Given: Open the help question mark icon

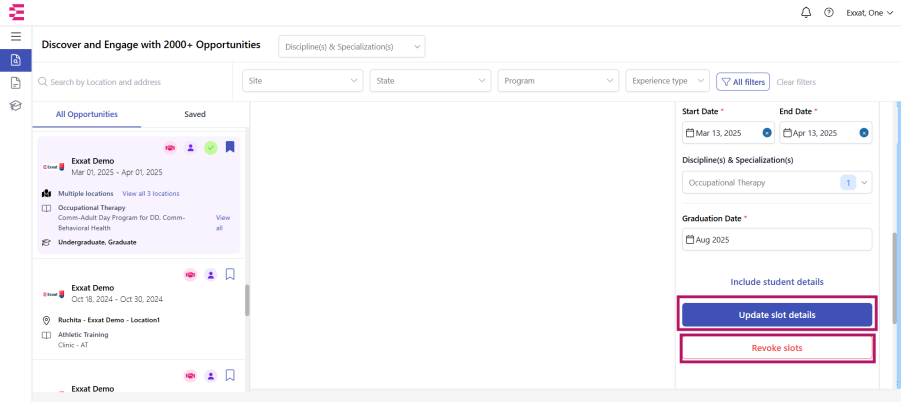Looking at the screenshot, I should pos(828,13).
